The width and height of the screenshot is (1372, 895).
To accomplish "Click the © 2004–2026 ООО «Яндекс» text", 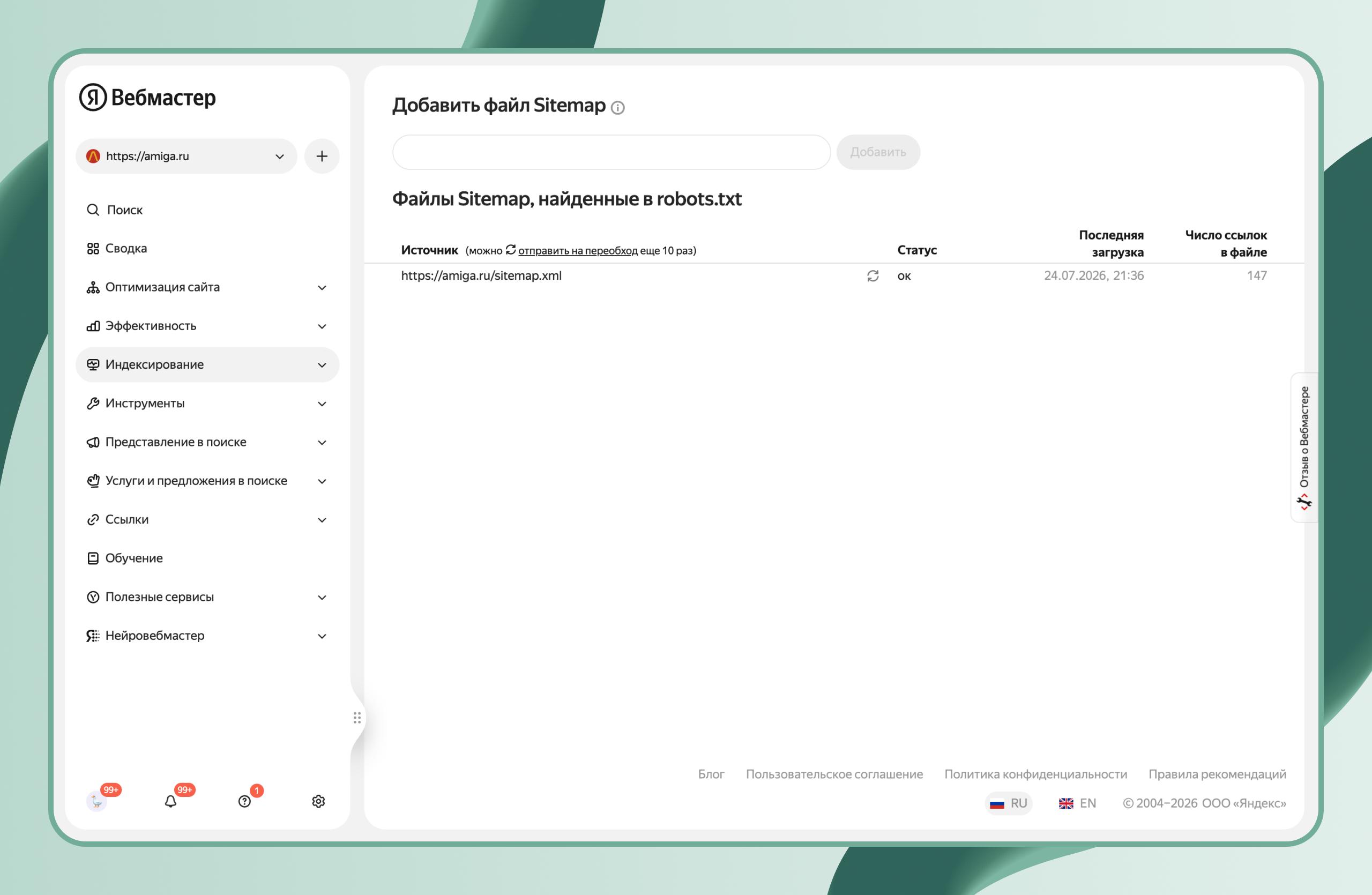I will pos(1204,803).
